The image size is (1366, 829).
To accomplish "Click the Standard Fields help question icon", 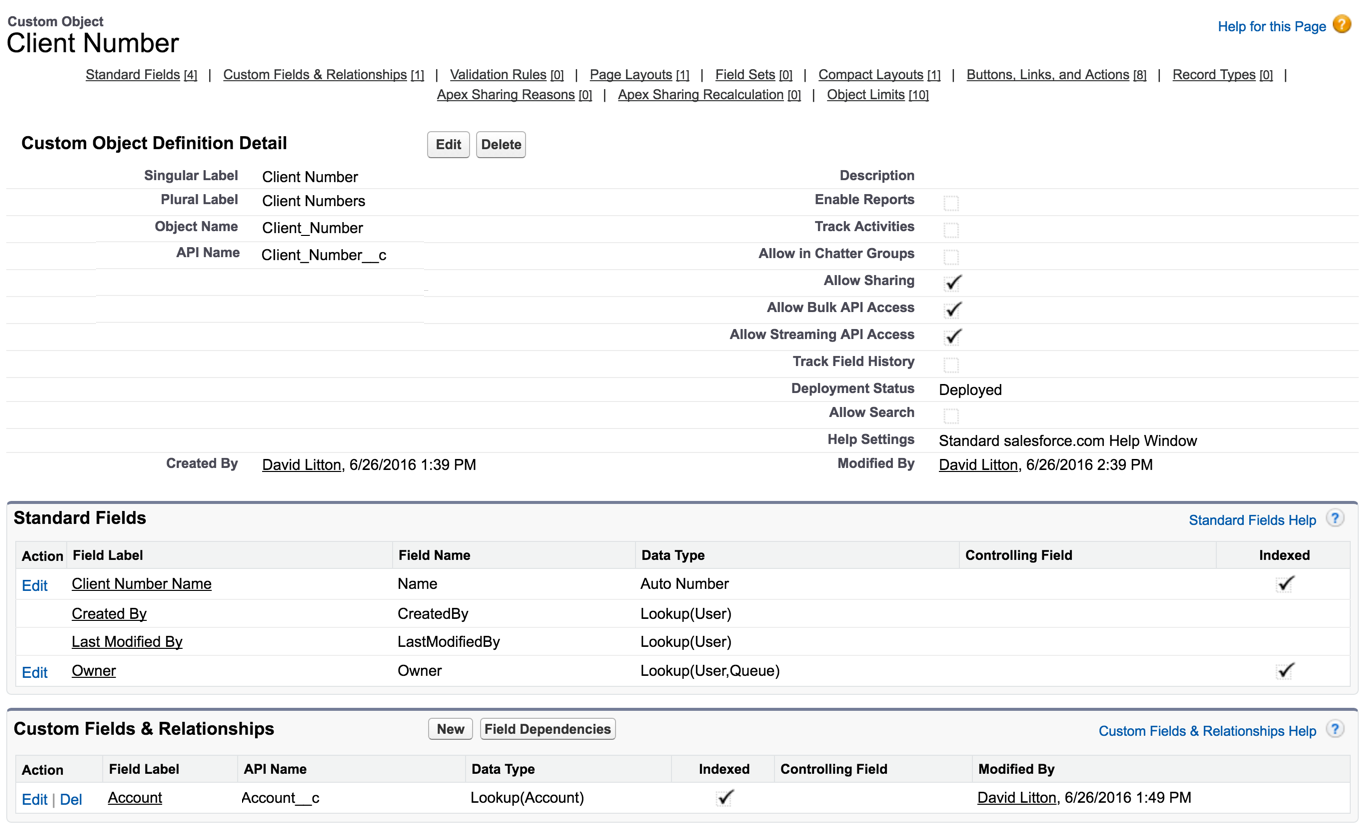I will [x=1335, y=518].
